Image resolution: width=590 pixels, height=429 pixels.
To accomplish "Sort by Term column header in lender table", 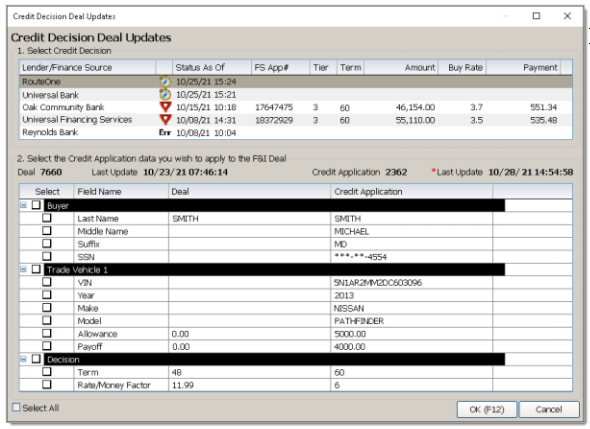I will click(x=351, y=67).
